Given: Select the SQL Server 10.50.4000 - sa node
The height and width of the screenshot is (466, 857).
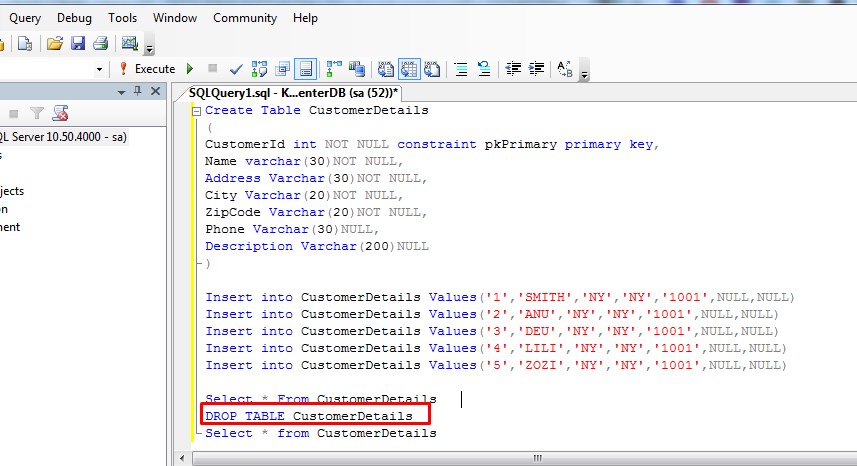Looking at the screenshot, I should click(x=63, y=137).
